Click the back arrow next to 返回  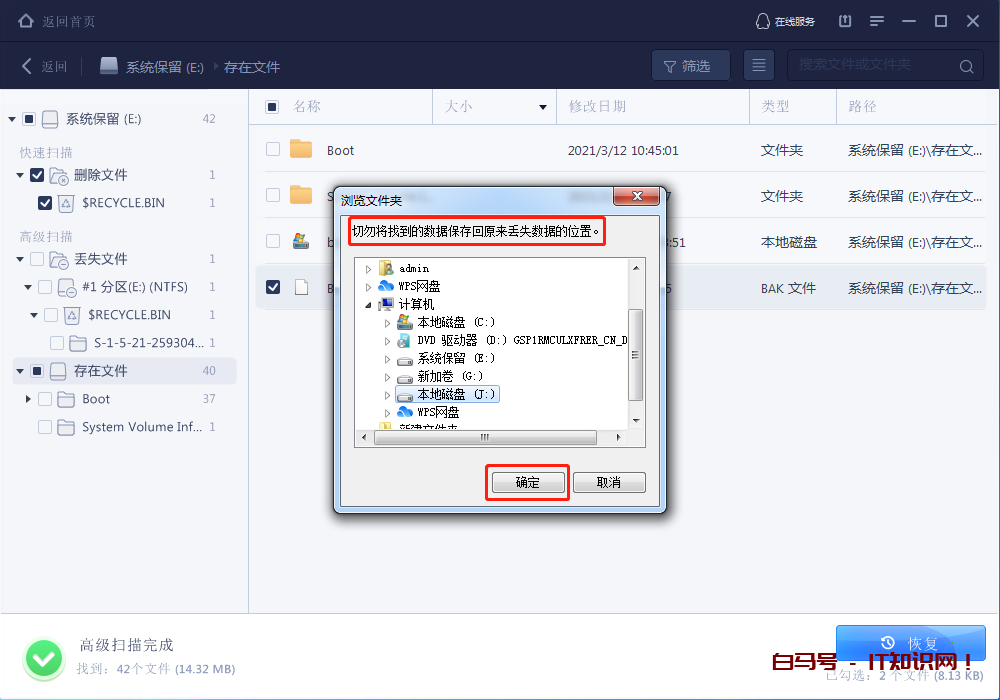pos(26,65)
